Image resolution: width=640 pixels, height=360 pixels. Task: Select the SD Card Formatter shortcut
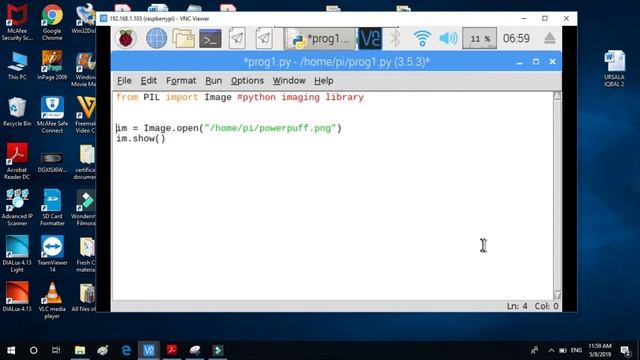52,207
